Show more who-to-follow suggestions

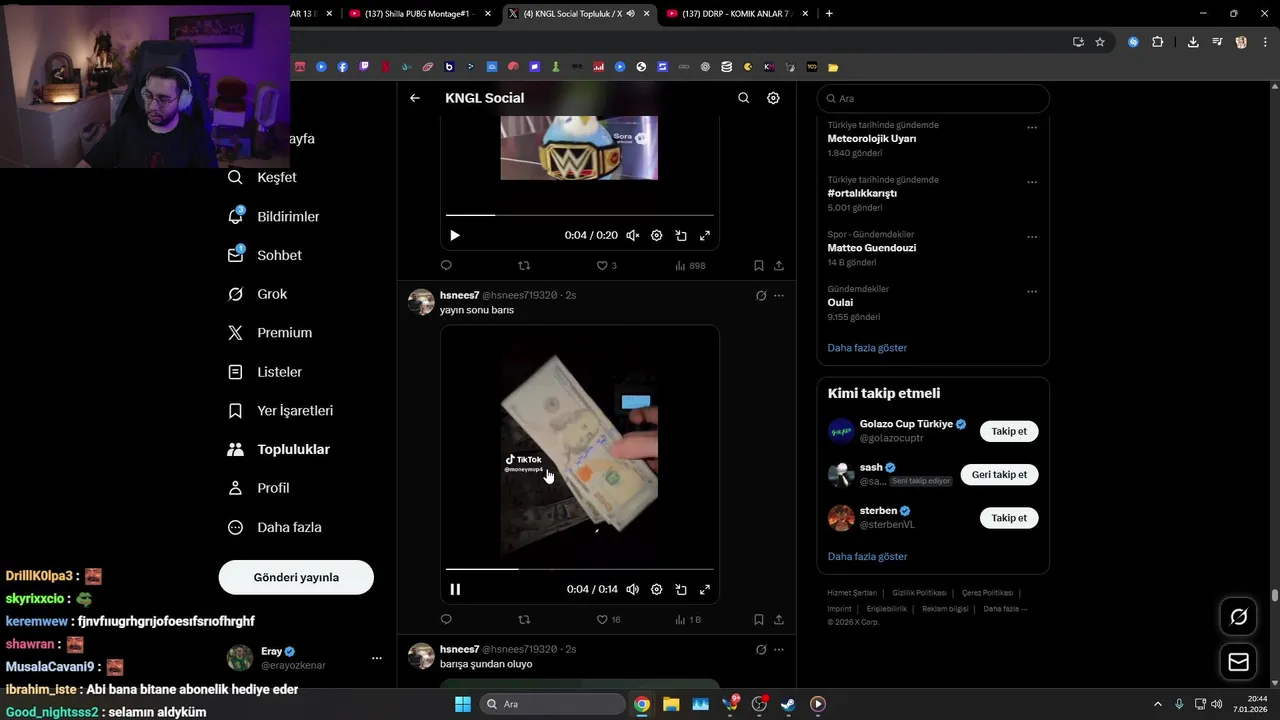click(867, 556)
